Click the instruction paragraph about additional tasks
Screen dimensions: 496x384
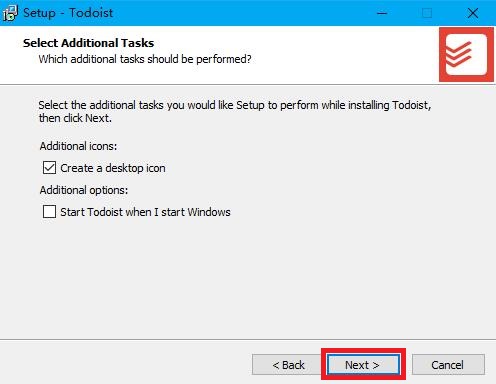tap(235, 111)
